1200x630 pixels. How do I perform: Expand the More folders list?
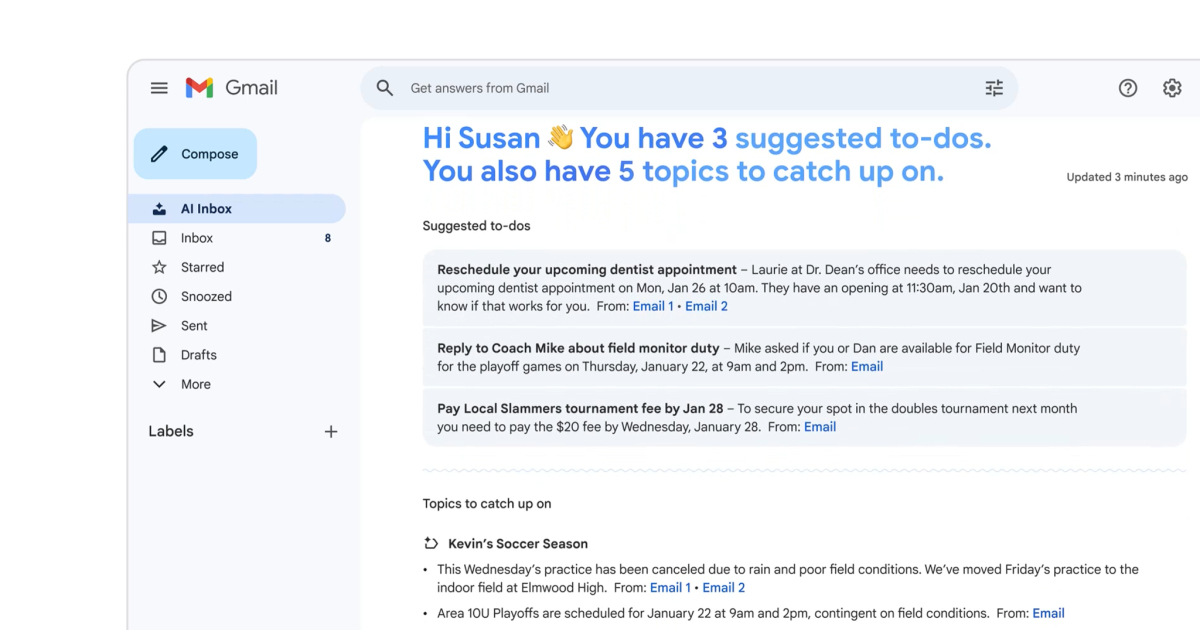tap(195, 384)
